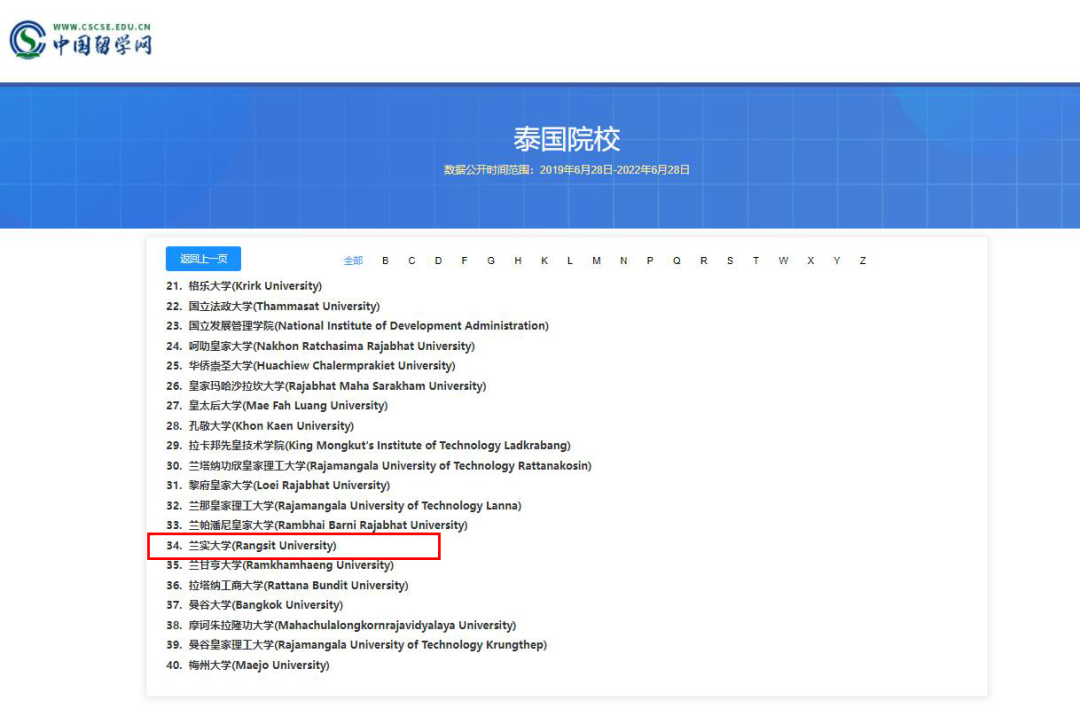The height and width of the screenshot is (708, 1080).
Task: Select the 全部 filter tab
Action: click(353, 260)
